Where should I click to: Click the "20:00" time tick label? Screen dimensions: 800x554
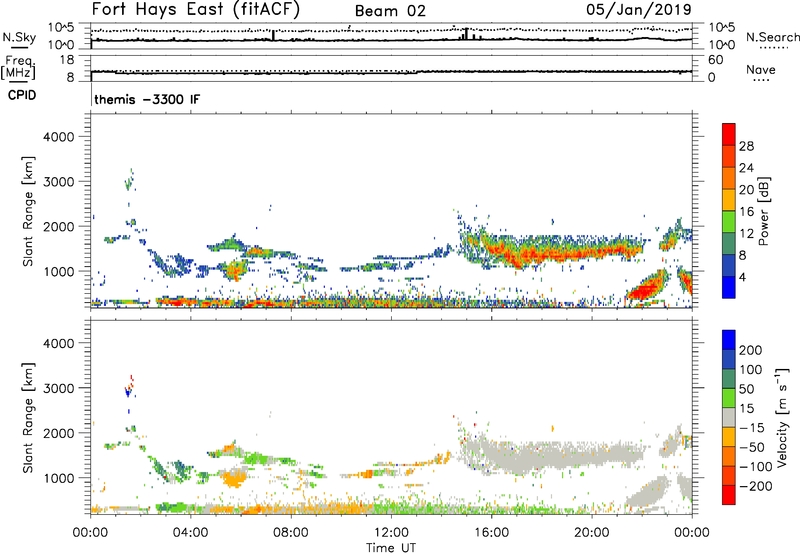591,533
